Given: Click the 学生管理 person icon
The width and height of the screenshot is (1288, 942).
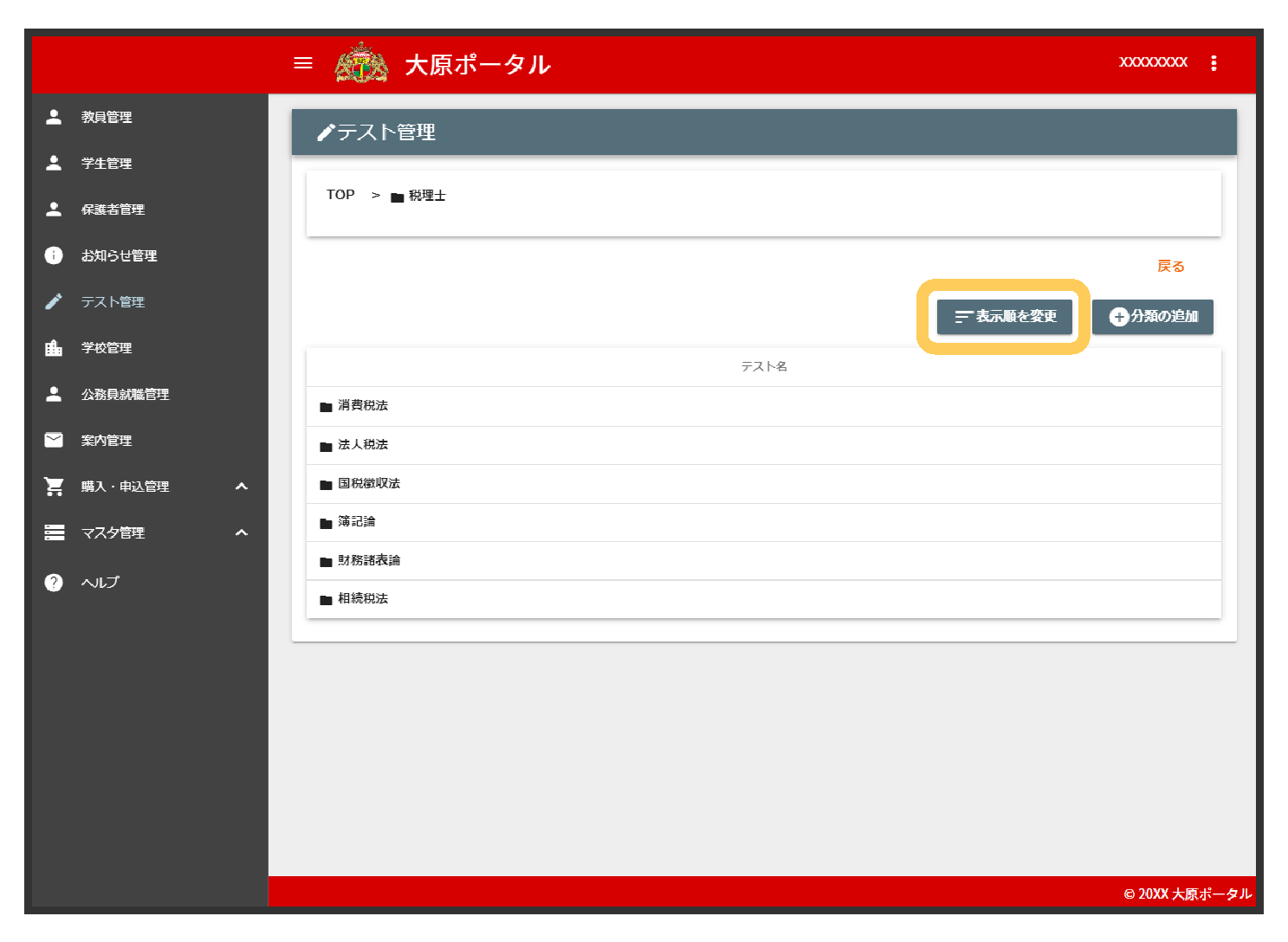Looking at the screenshot, I should (54, 163).
